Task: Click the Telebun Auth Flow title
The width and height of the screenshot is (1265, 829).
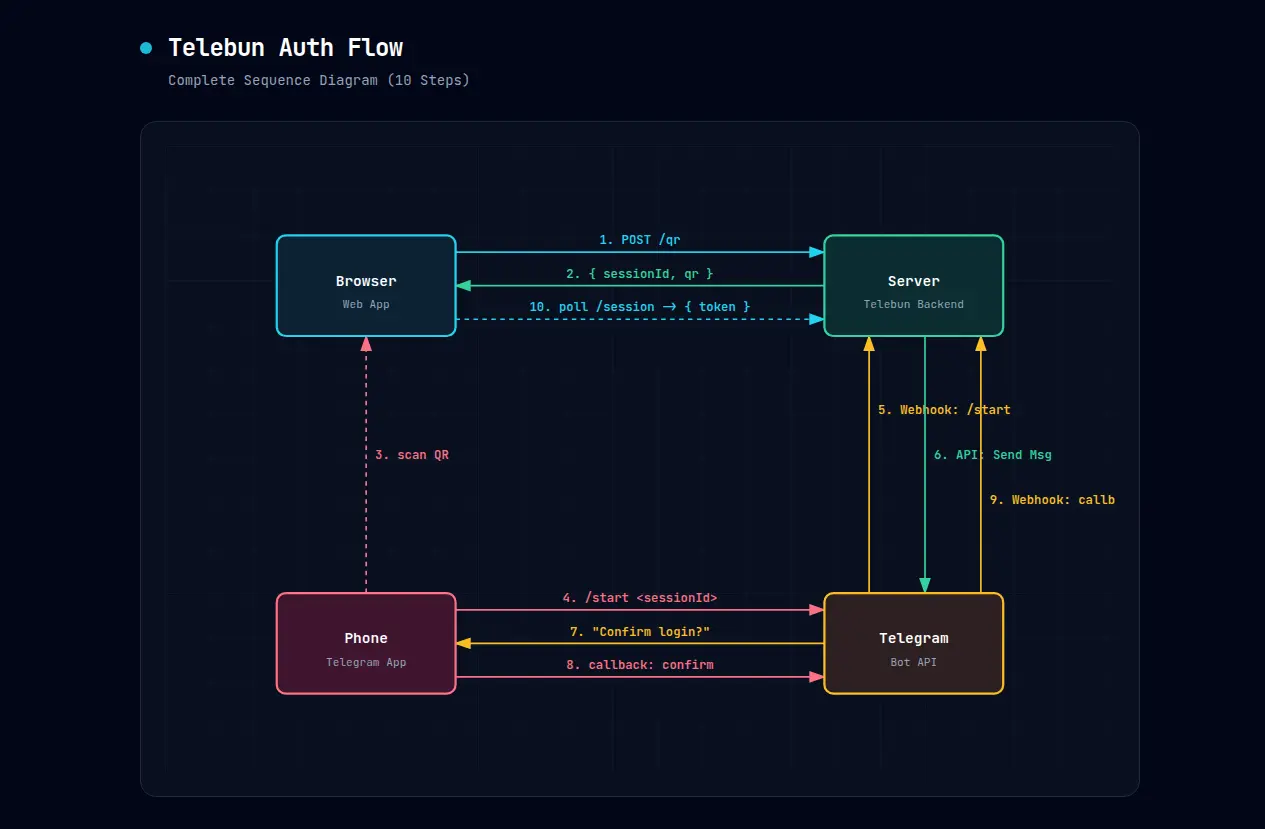Action: [286, 47]
